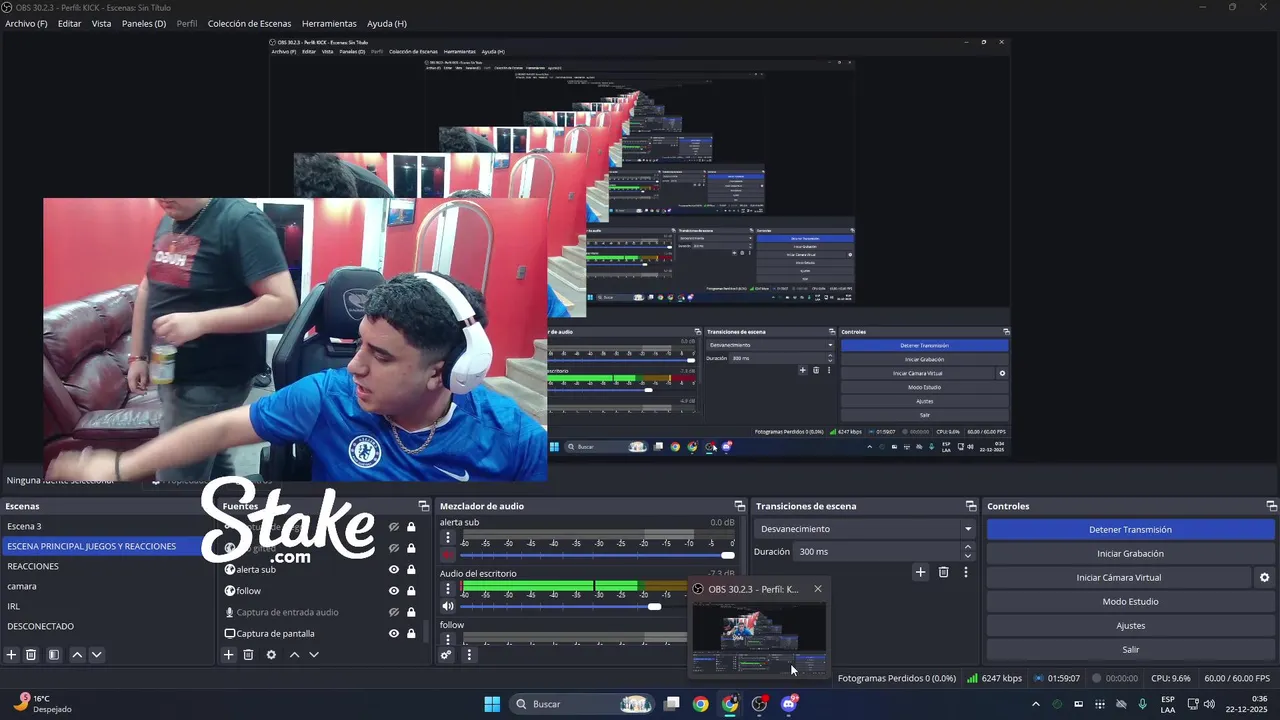Screen dimensions: 1280x720
Task: Move the selected source down in Fuentes
Action: [x=313, y=655]
